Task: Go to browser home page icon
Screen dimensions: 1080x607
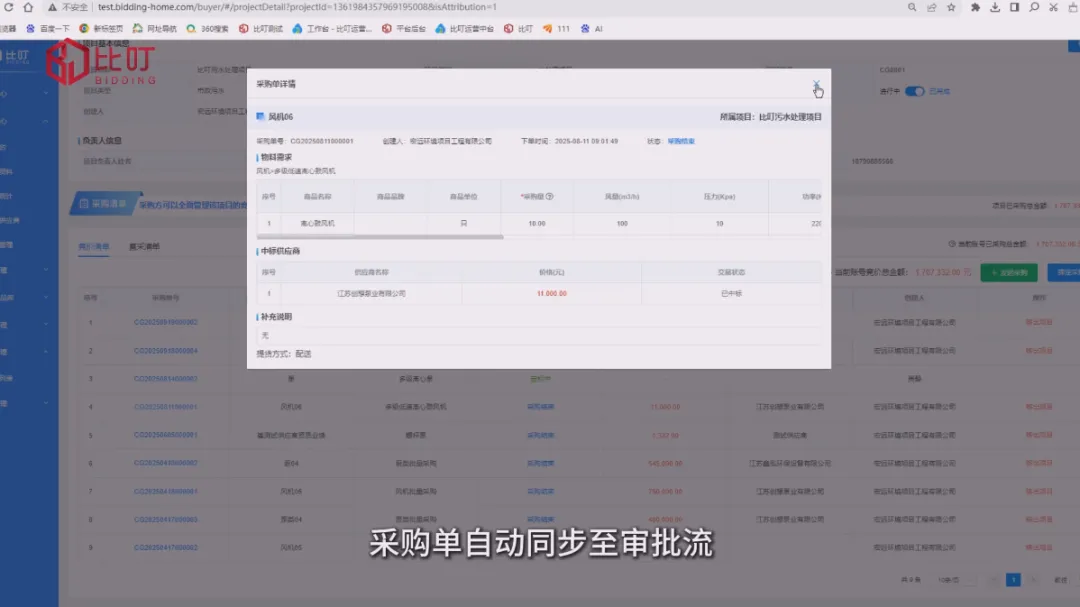Action: [x=28, y=7]
